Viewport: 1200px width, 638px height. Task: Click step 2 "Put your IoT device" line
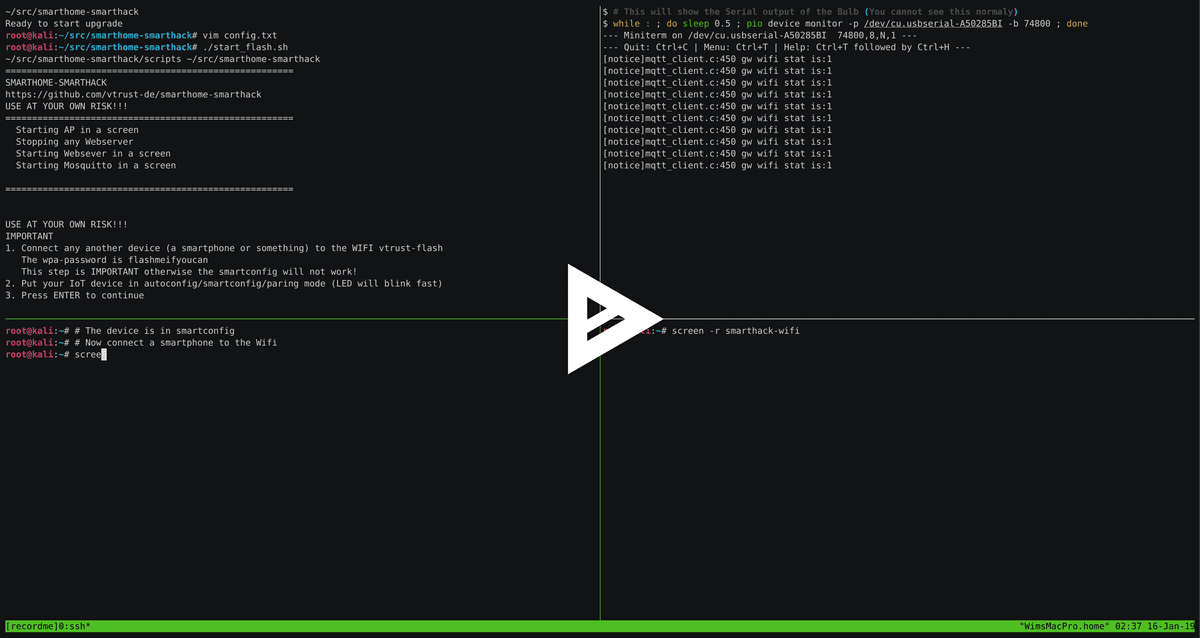224,284
